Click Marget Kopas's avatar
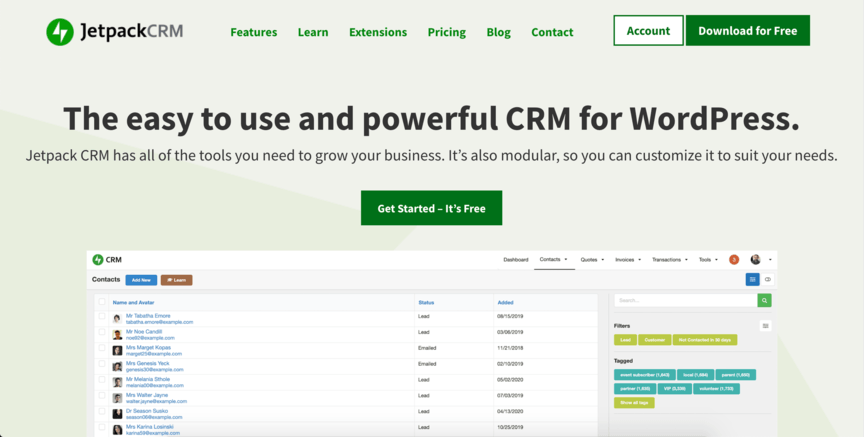 coord(117,350)
